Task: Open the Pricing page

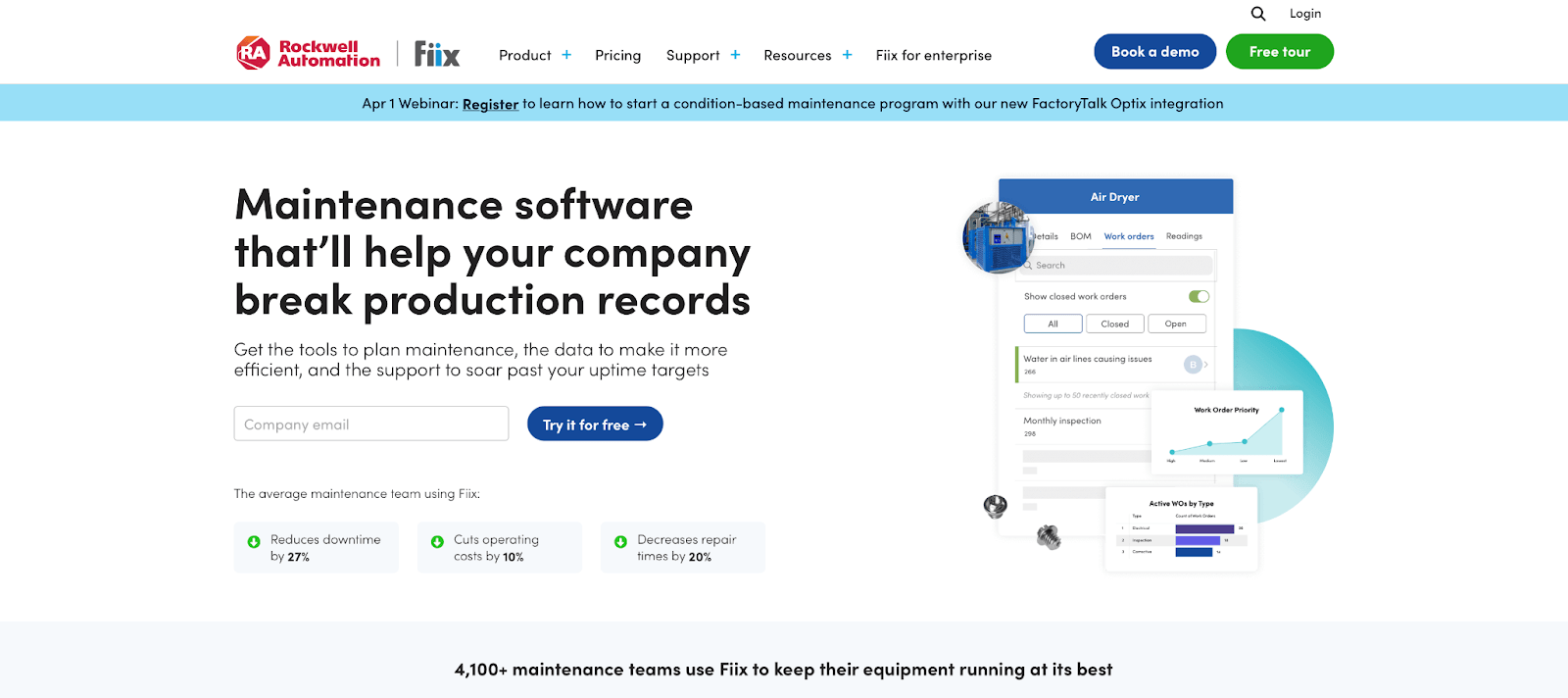Action: [x=617, y=56]
